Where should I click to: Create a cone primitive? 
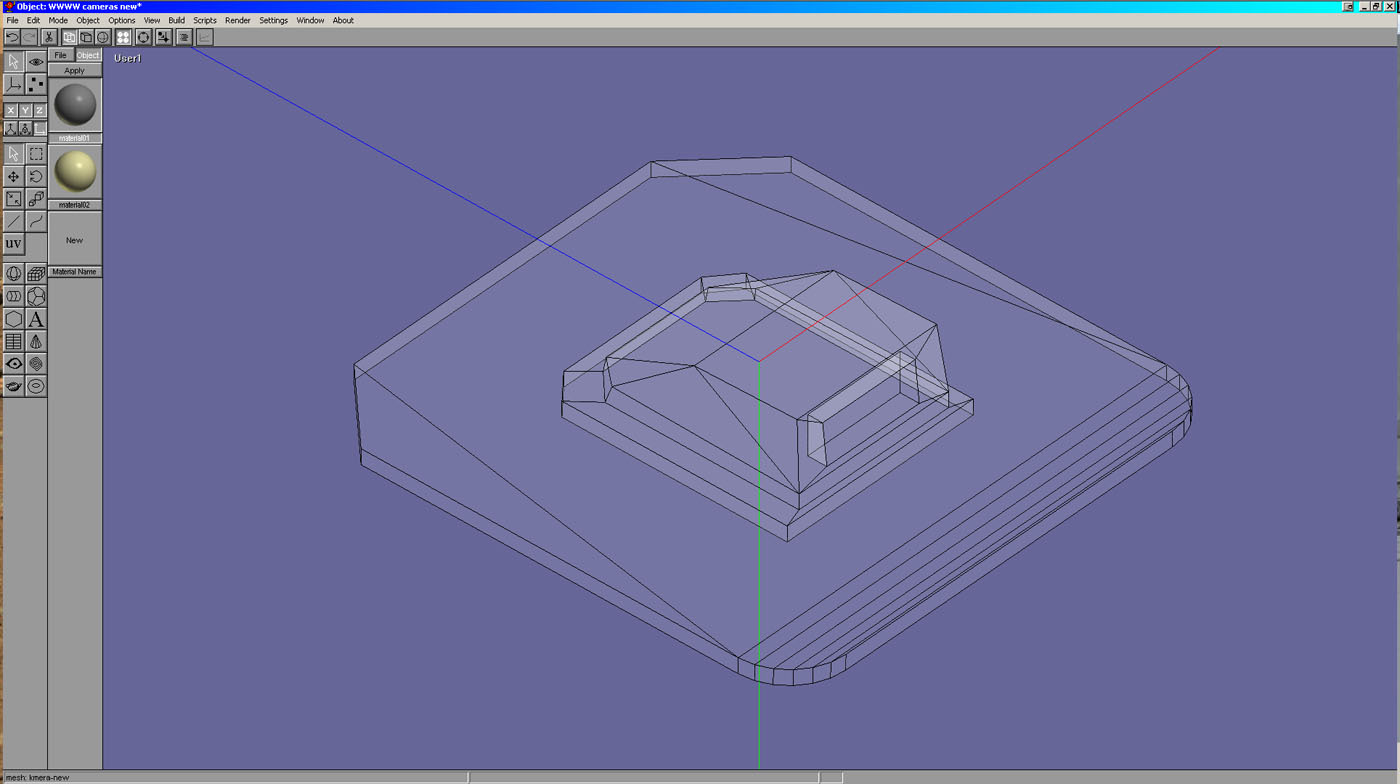36,342
